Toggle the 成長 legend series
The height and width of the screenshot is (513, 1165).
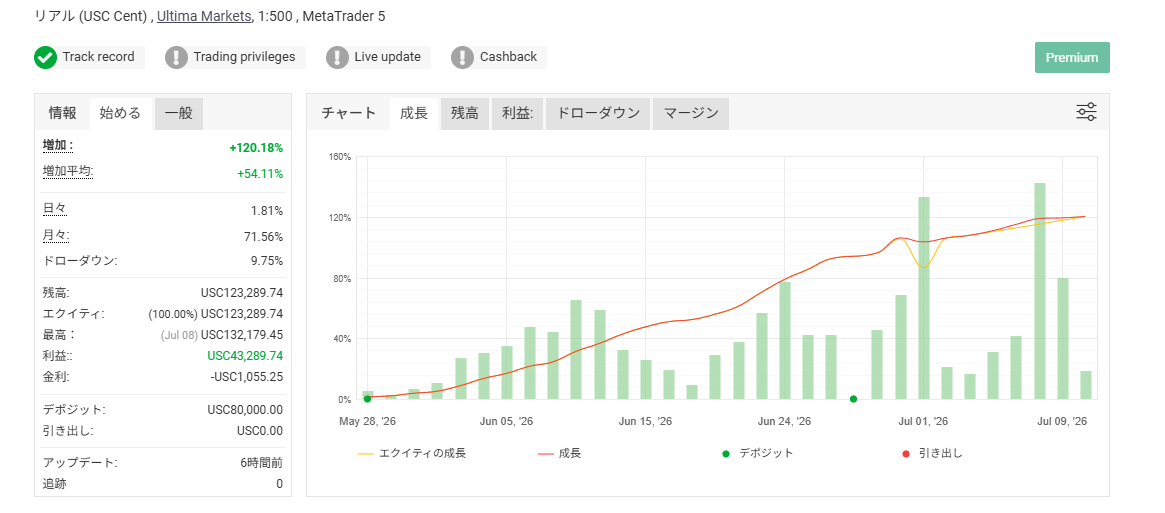click(559, 453)
